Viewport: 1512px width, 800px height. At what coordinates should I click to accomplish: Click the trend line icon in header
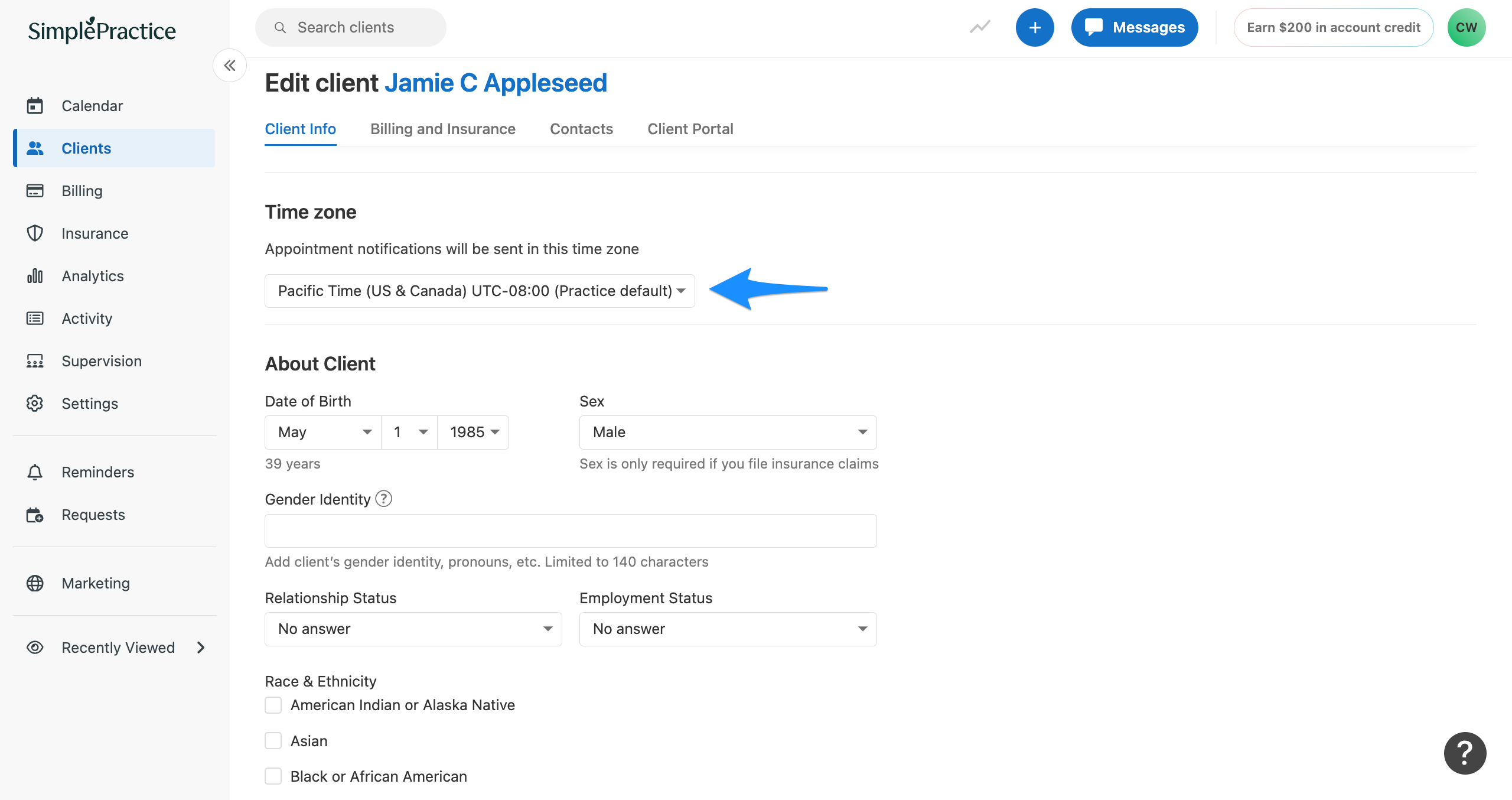coord(980,27)
